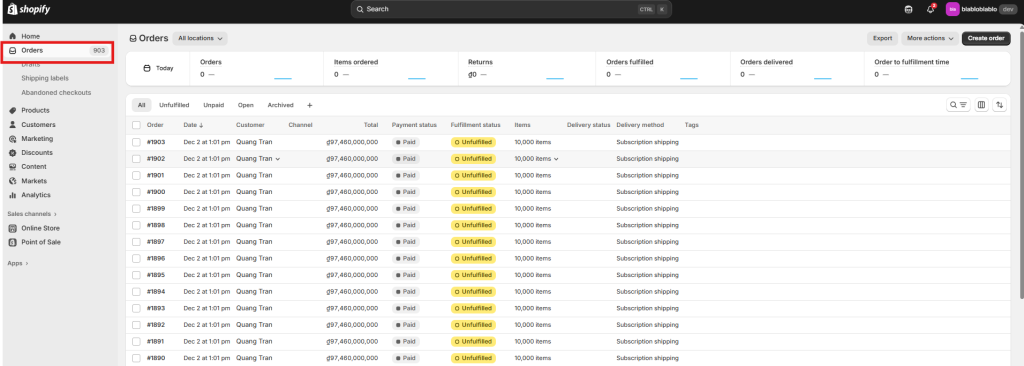The height and width of the screenshot is (366, 1024).
Task: Open order #1903 link
Action: [x=155, y=142]
